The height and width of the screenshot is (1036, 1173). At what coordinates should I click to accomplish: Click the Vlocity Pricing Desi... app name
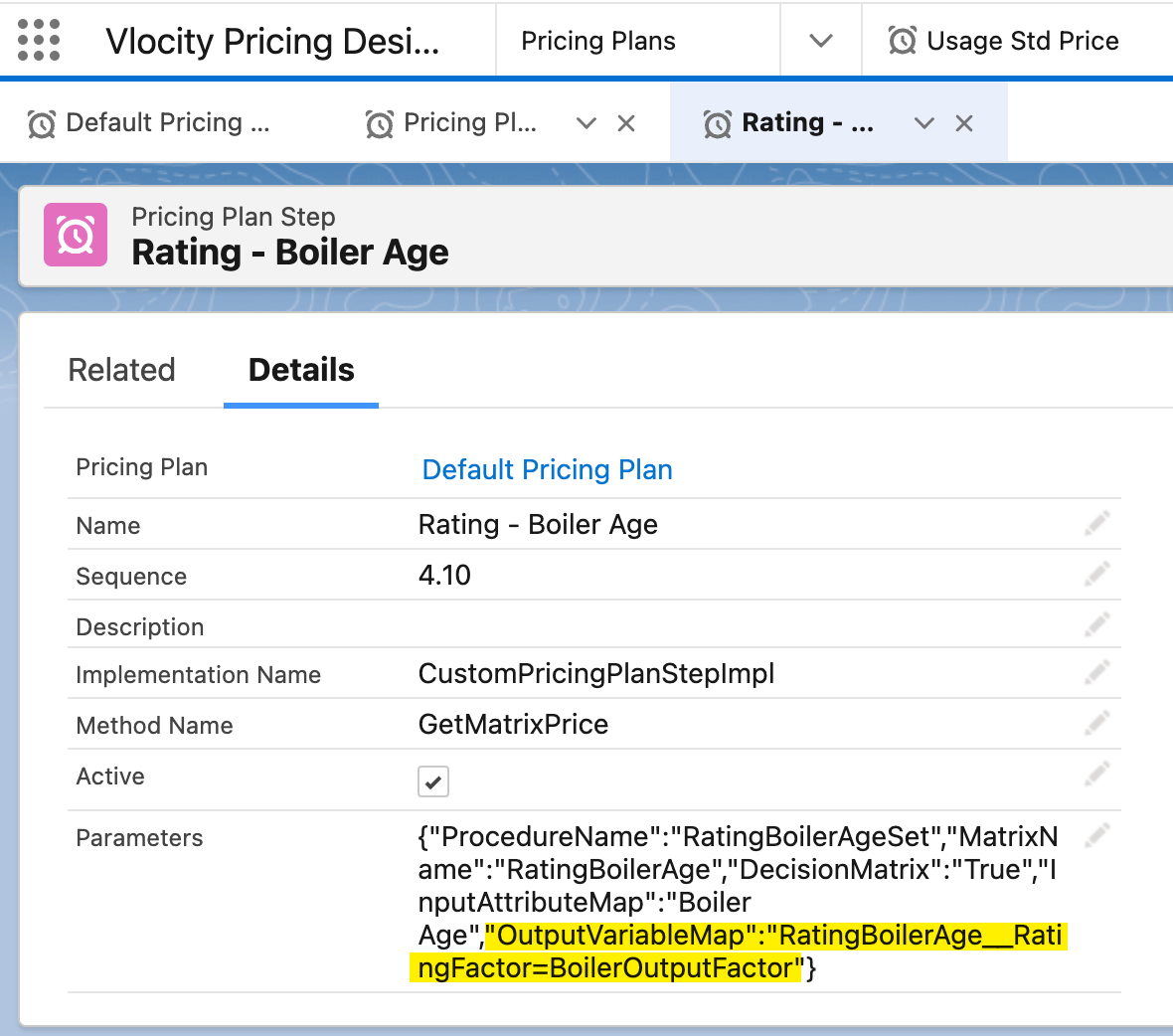pyautogui.click(x=272, y=41)
